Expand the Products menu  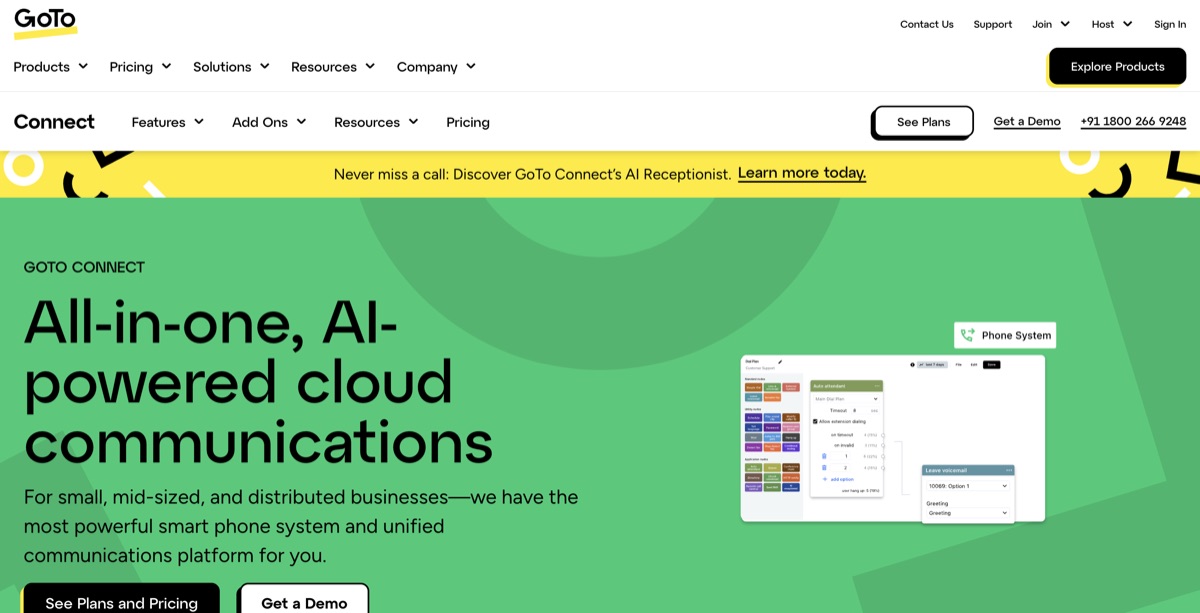coord(51,67)
